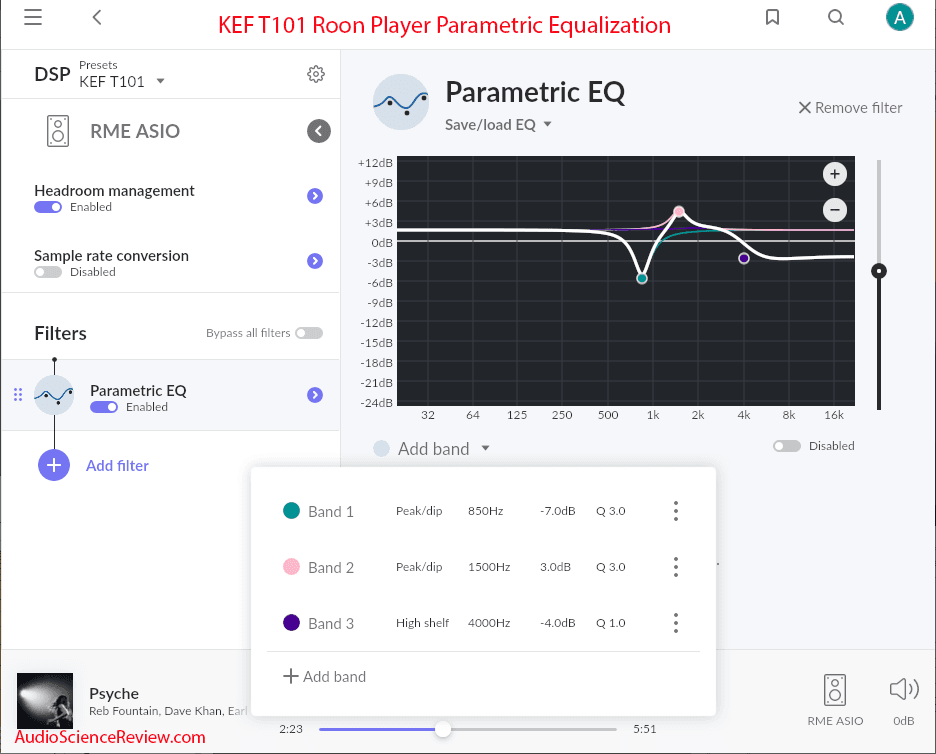
Task: Select Band 1 filter type Peak/dip
Action: (419, 511)
